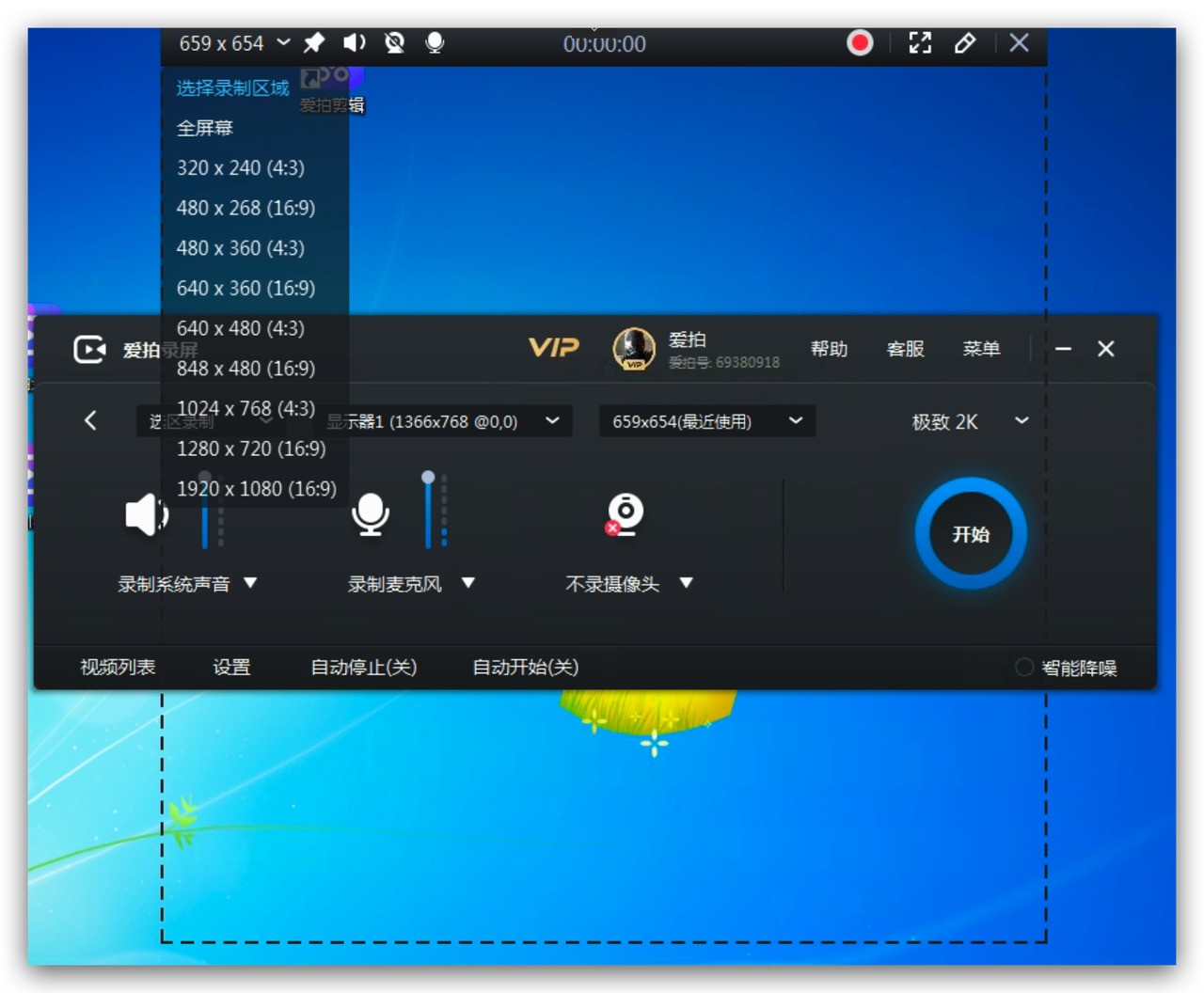The width and height of the screenshot is (1204, 993).
Task: Click the 00:00:00 recording timer
Action: tap(604, 44)
